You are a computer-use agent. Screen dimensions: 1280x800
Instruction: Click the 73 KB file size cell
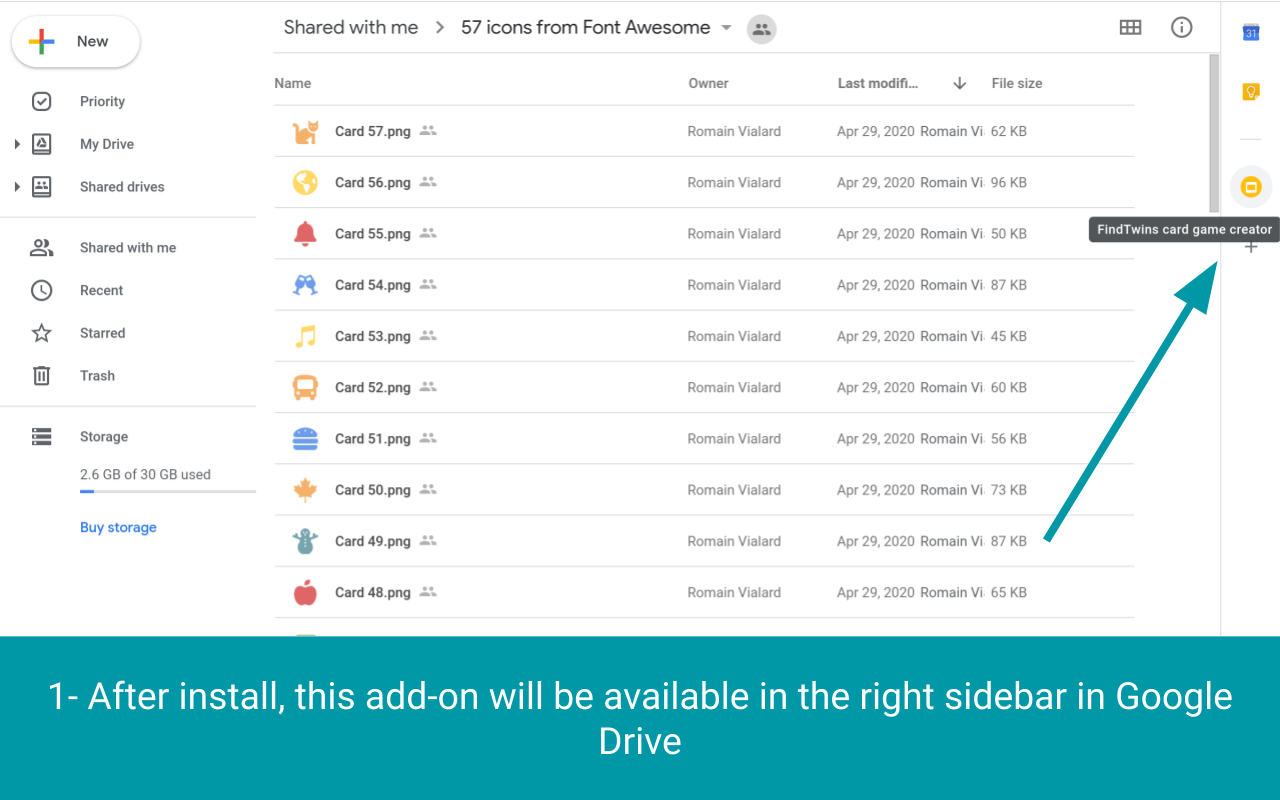1009,490
